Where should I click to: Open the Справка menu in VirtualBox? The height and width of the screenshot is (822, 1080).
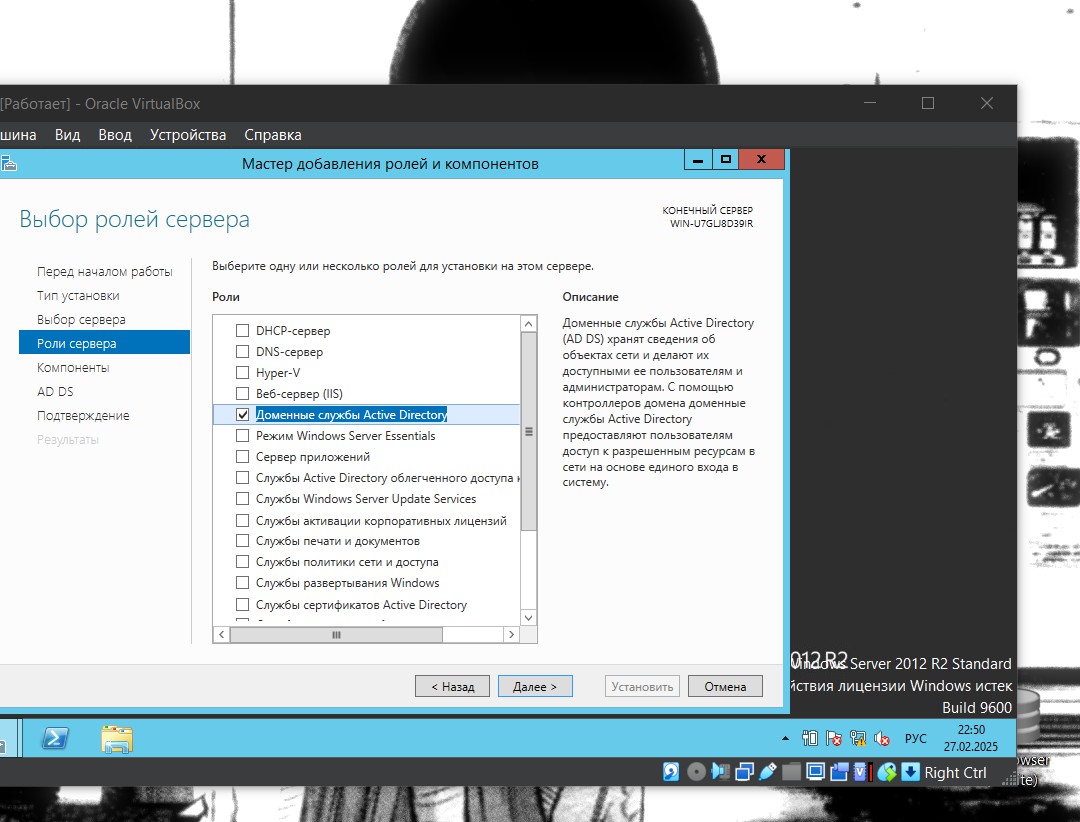pos(273,135)
